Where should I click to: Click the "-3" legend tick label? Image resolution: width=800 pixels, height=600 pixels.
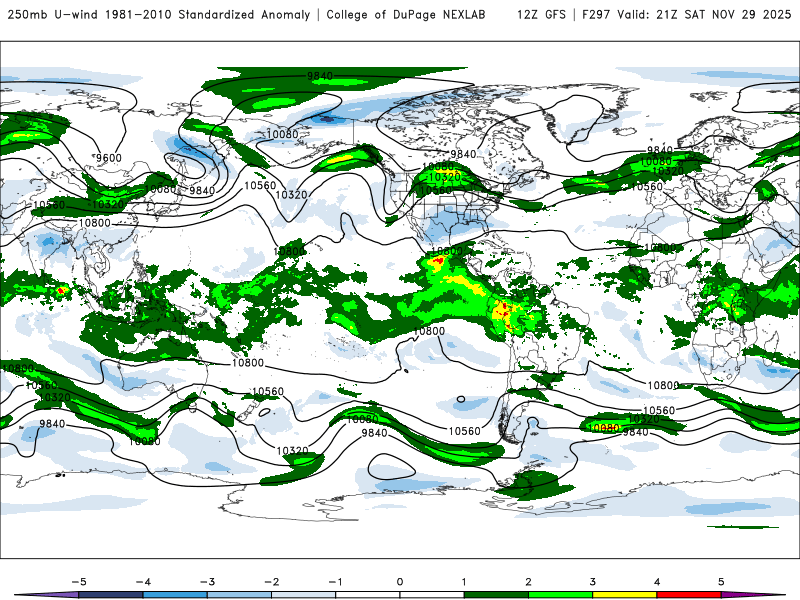[207, 582]
